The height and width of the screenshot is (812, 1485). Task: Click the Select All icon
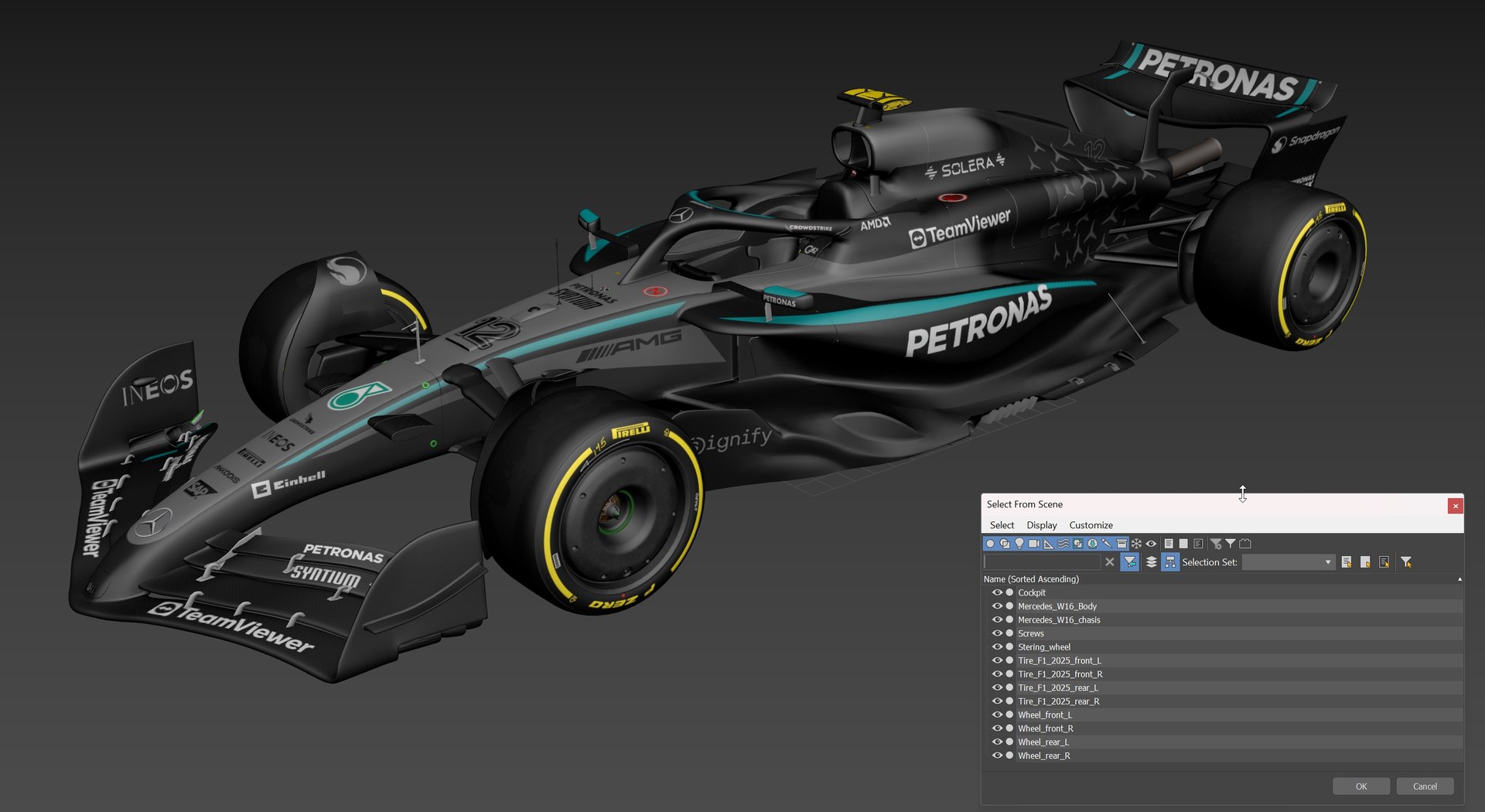(x=1169, y=544)
